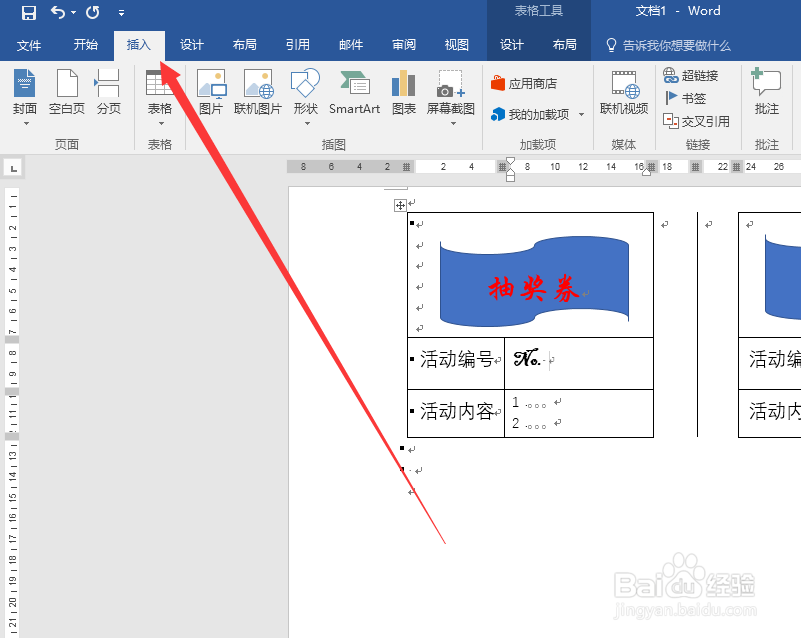Switch to the 开始 ribbon tab
The image size is (801, 638).
85,45
